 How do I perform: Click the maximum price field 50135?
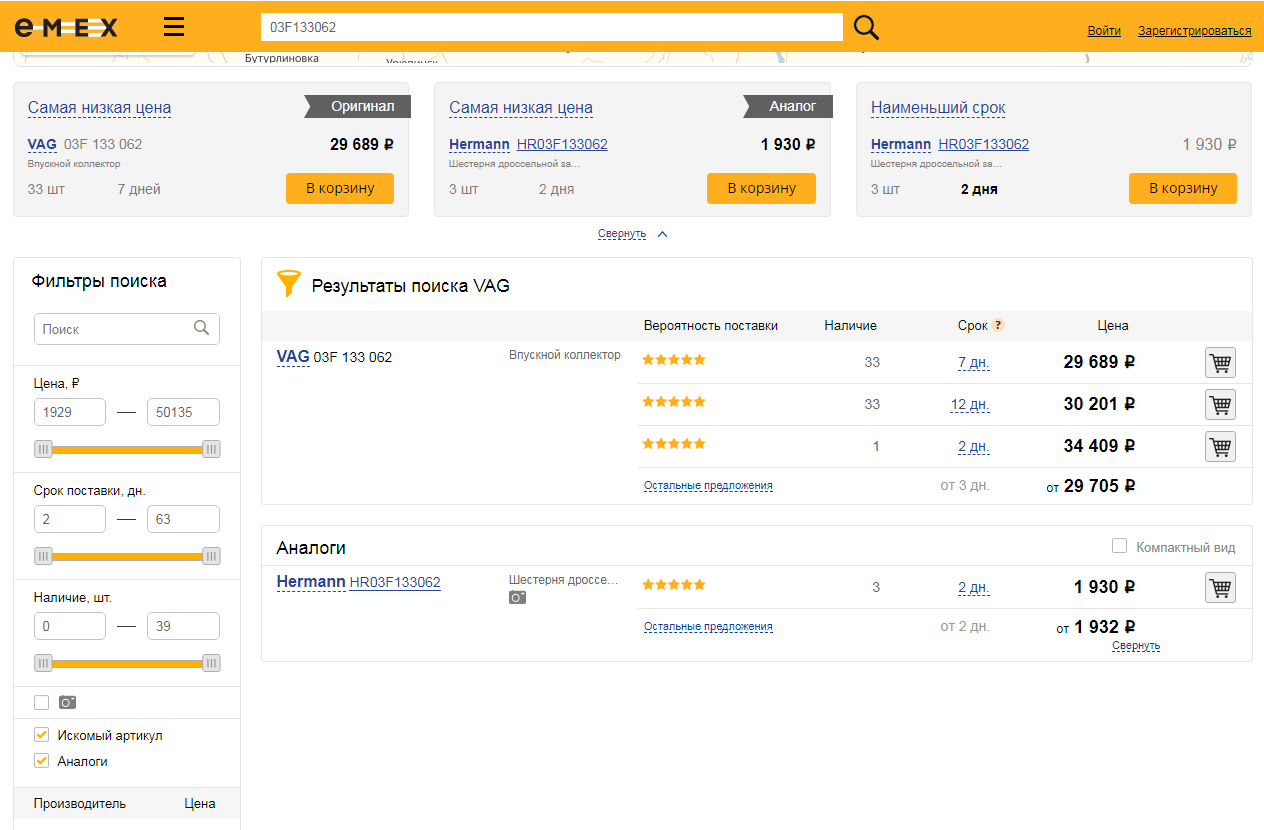(183, 412)
